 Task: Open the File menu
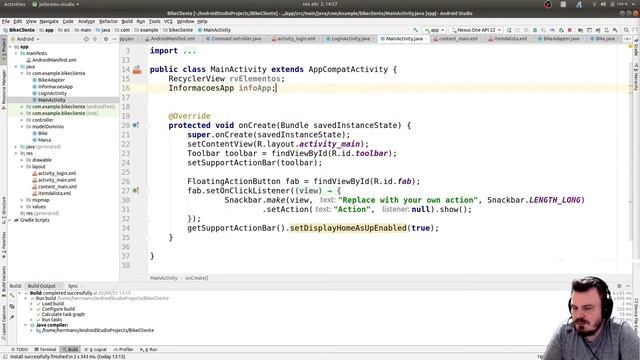pyautogui.click(x=6, y=21)
